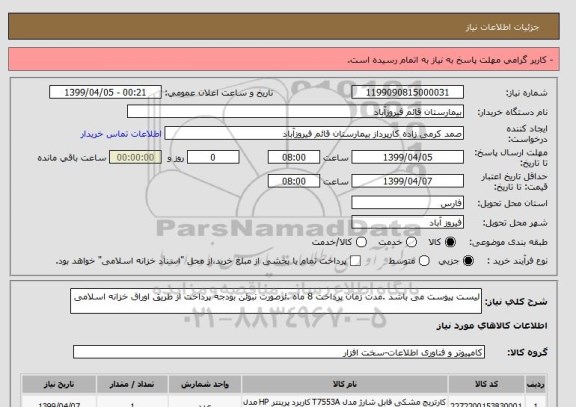Select the کالا radio button
Image resolution: width=576 pixels, height=407 pixels.
(450, 242)
